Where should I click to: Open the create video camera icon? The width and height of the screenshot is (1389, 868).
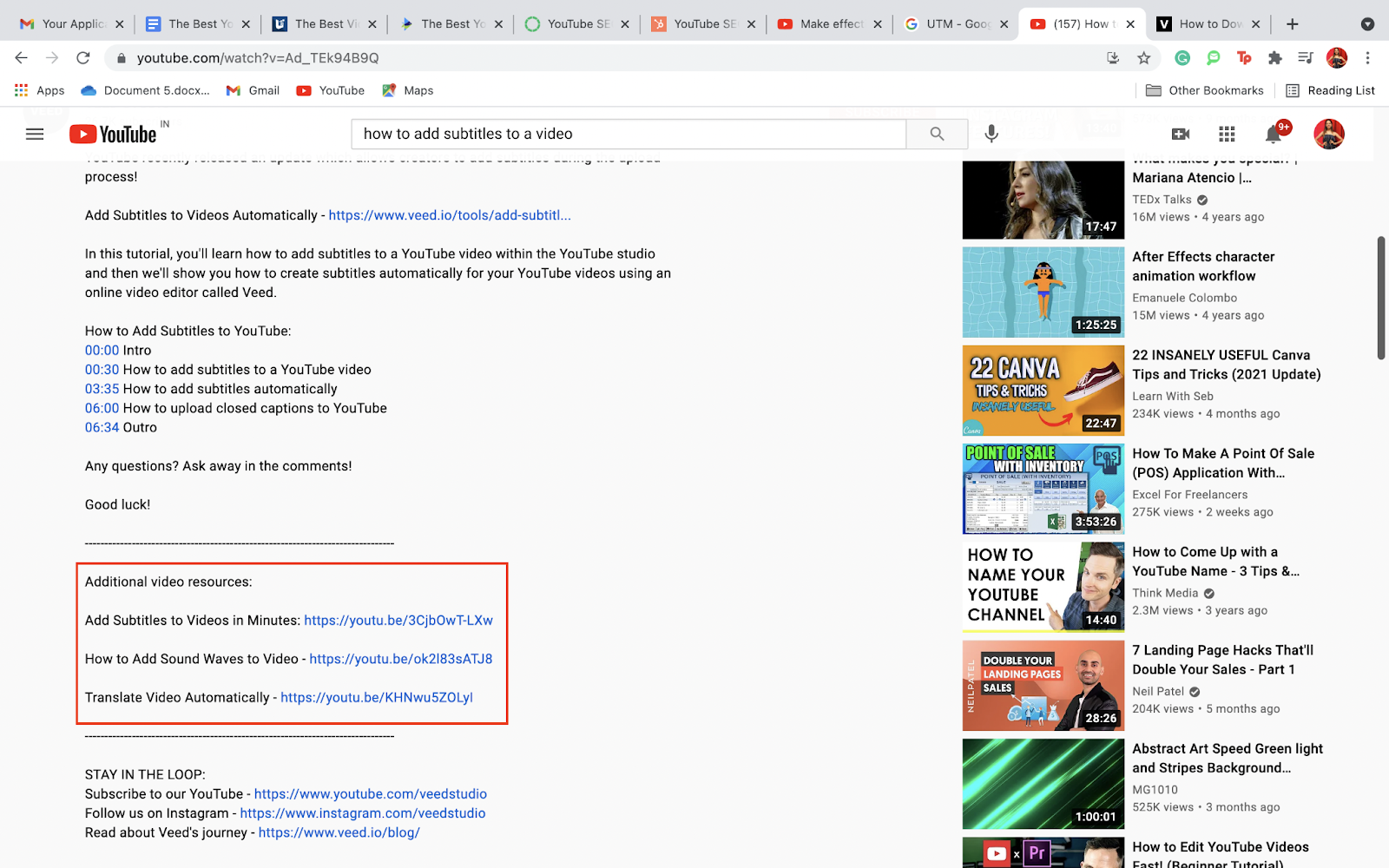click(x=1181, y=134)
